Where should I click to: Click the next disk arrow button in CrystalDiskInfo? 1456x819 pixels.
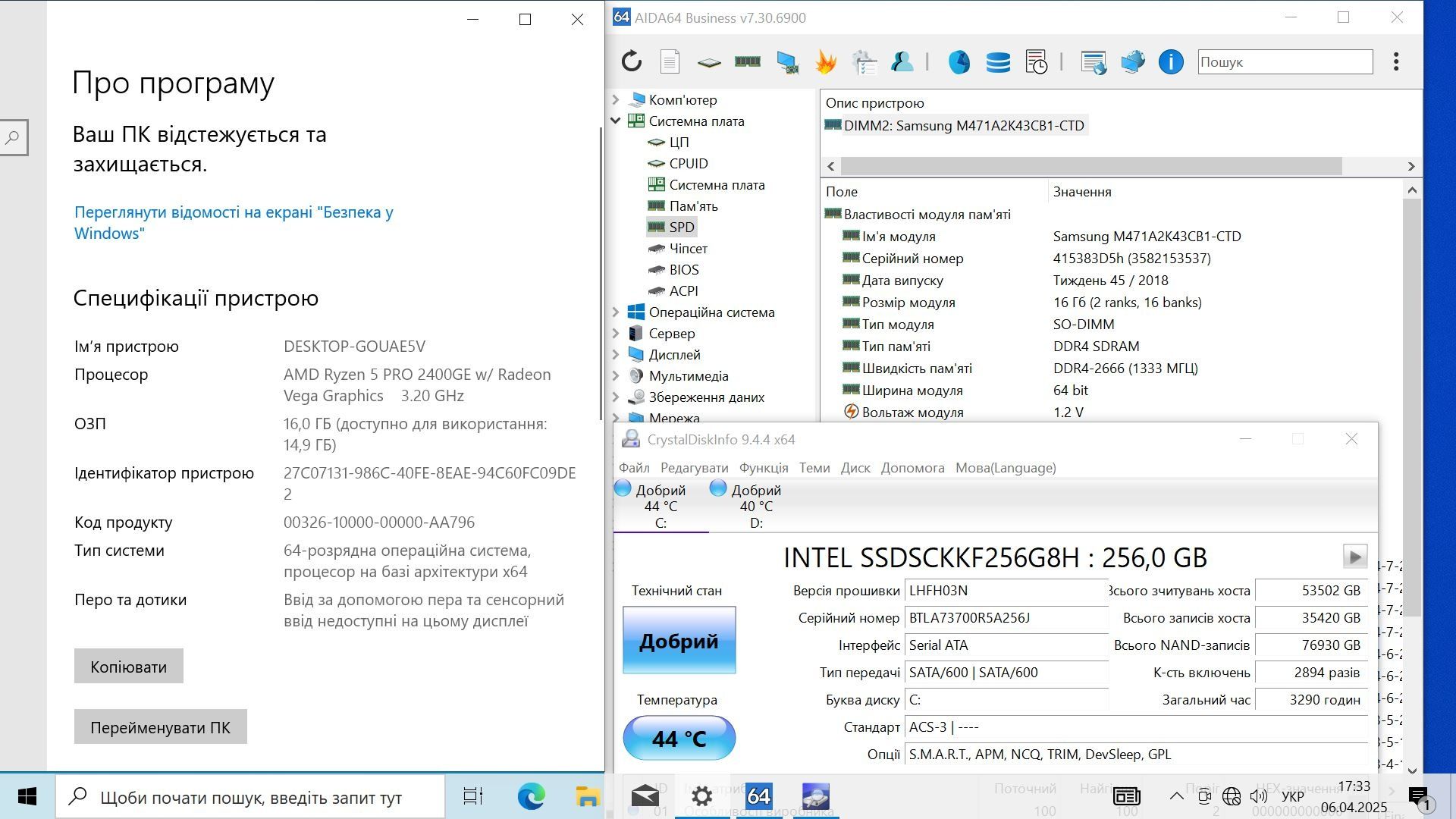[x=1355, y=557]
